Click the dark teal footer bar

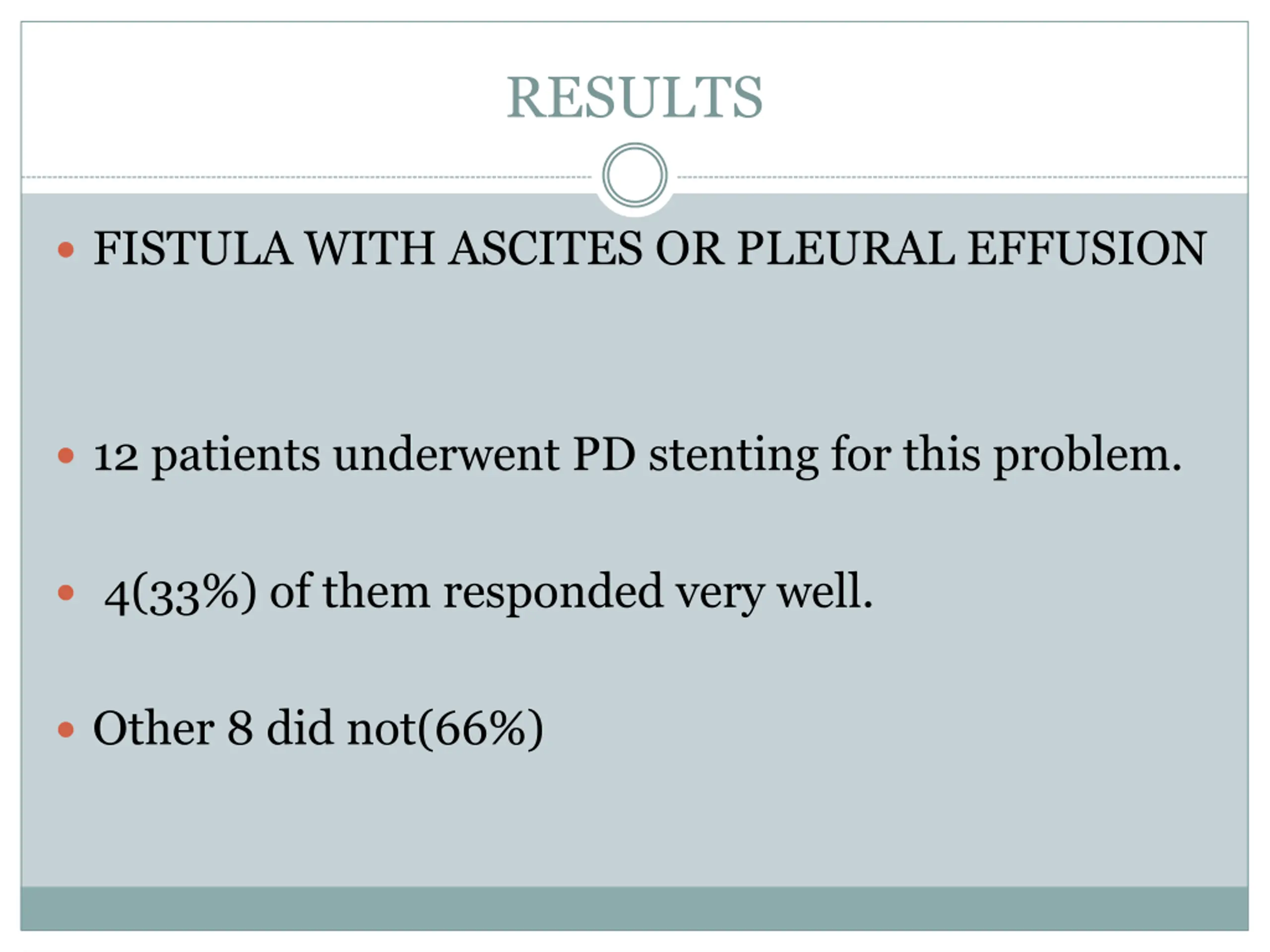pos(635,908)
